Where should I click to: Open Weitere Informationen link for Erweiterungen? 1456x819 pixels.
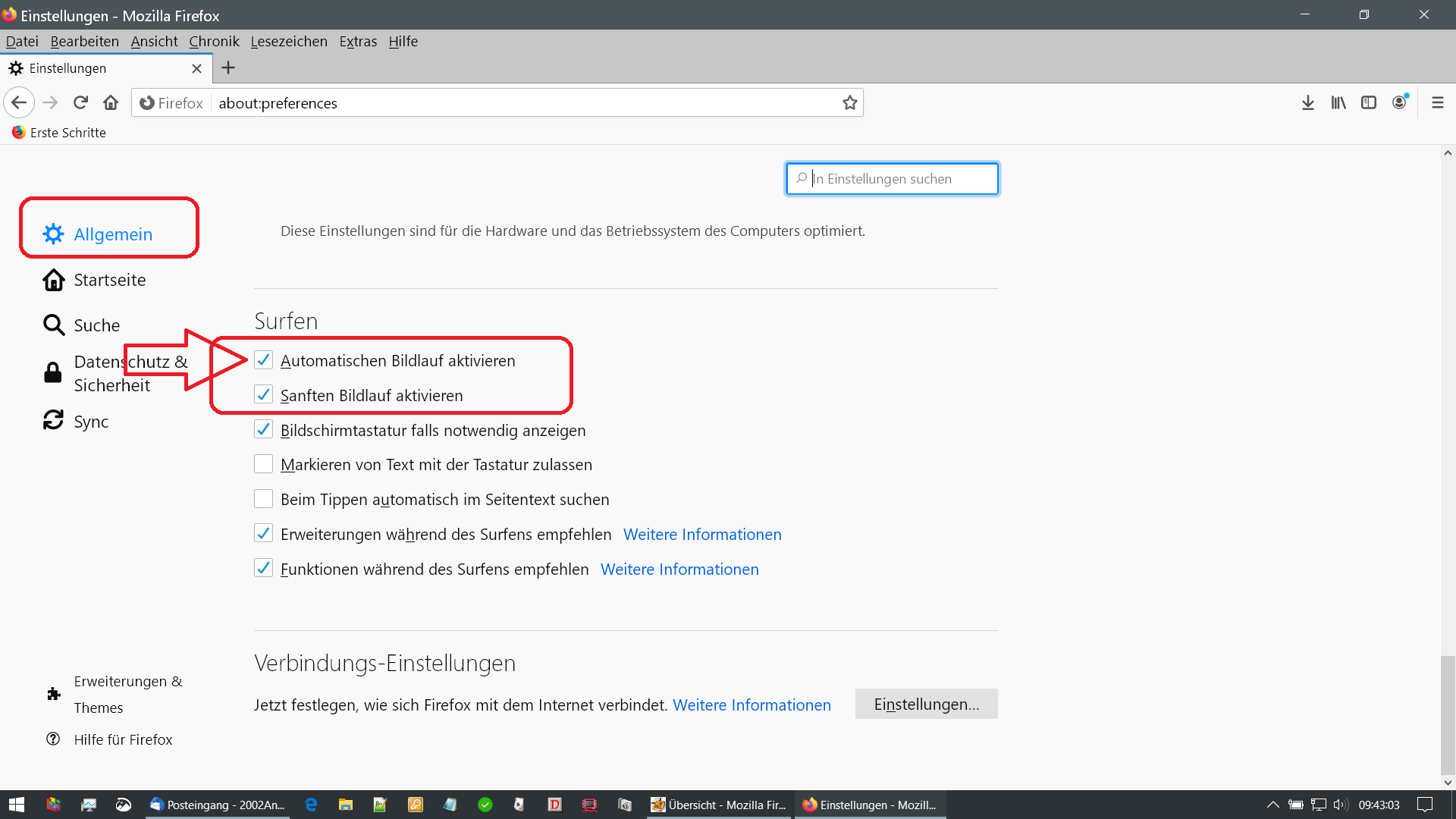[701, 535]
